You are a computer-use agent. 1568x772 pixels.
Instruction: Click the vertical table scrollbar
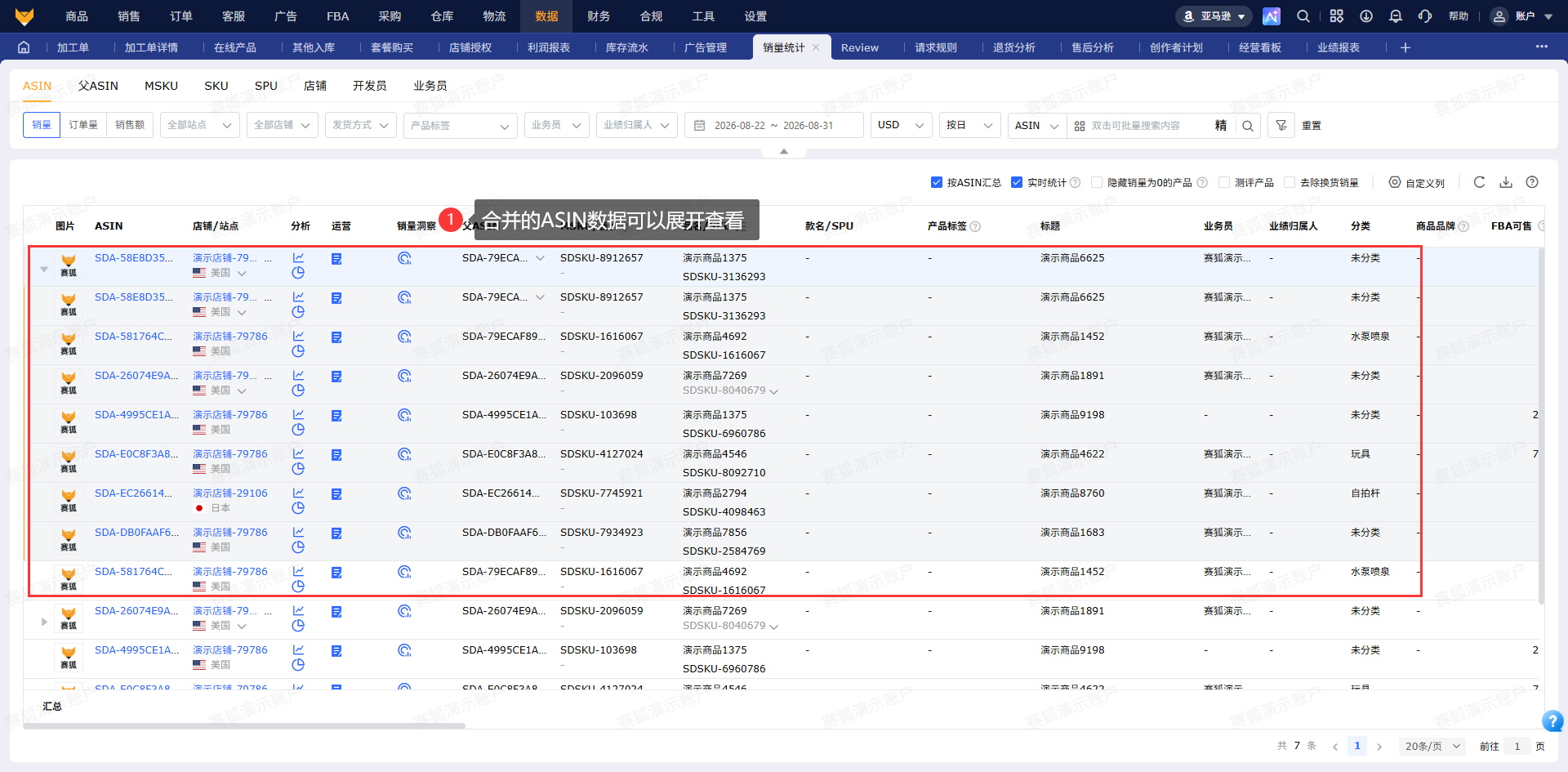(x=1542, y=425)
